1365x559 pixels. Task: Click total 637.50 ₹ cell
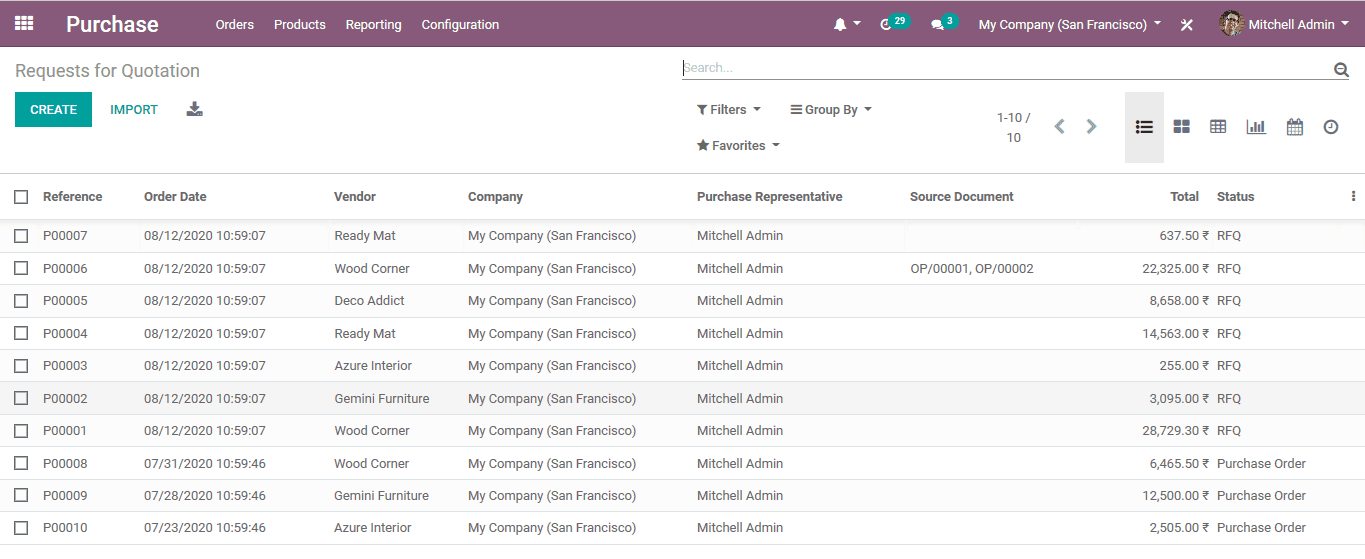click(x=1184, y=236)
